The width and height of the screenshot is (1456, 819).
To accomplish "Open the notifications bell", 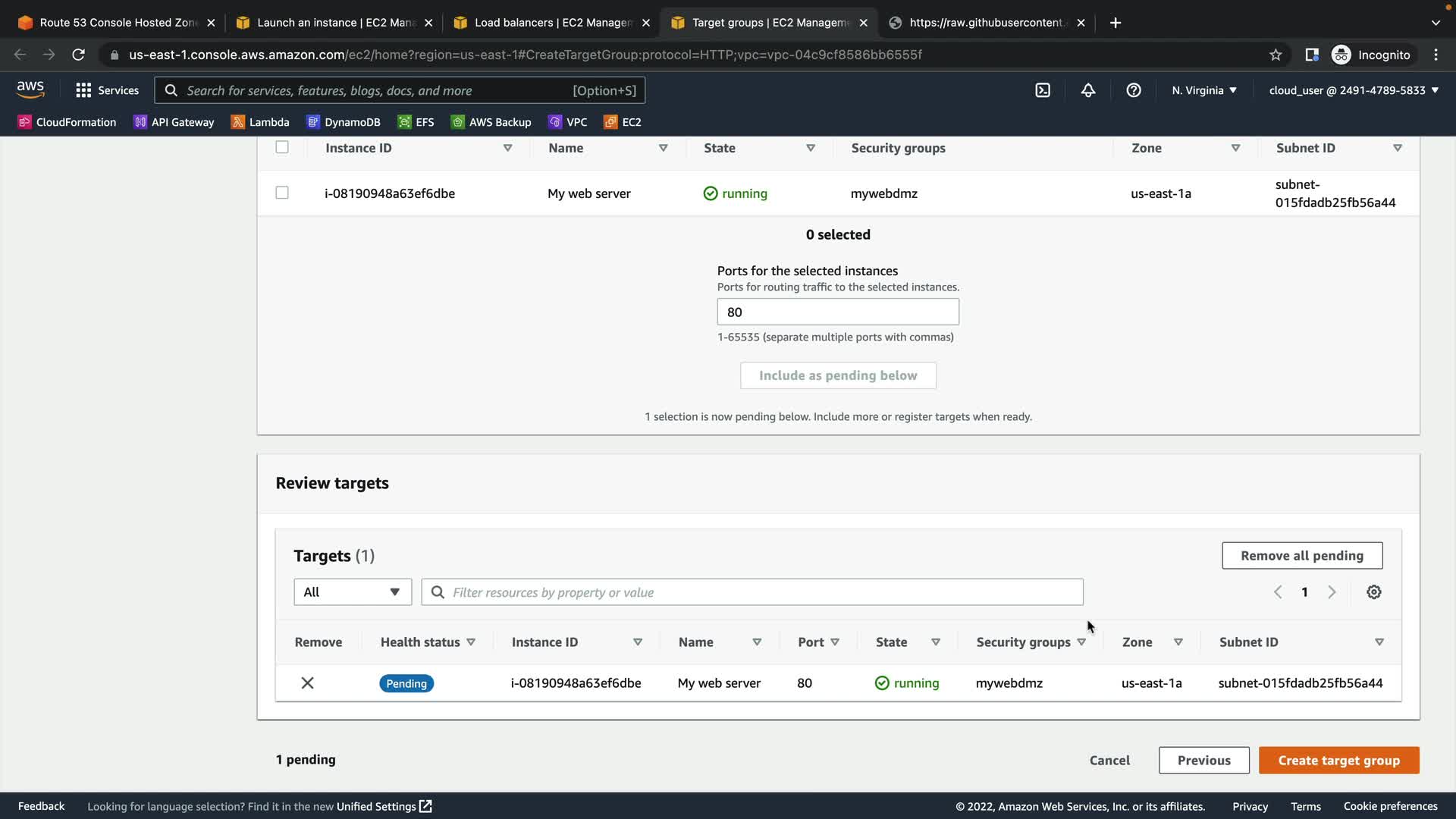I will click(x=1087, y=90).
